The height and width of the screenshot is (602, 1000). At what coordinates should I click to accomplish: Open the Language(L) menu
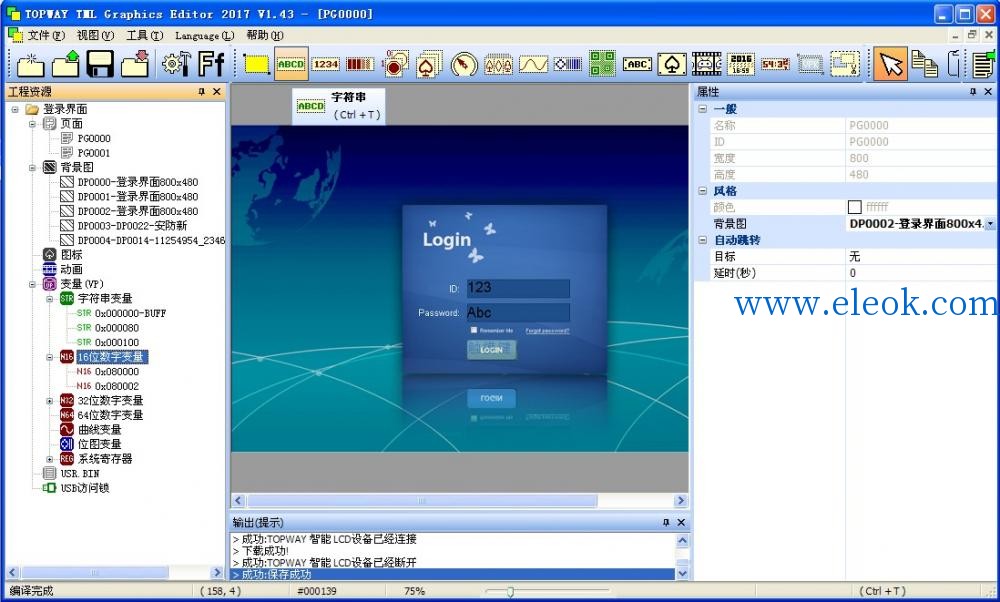(204, 36)
